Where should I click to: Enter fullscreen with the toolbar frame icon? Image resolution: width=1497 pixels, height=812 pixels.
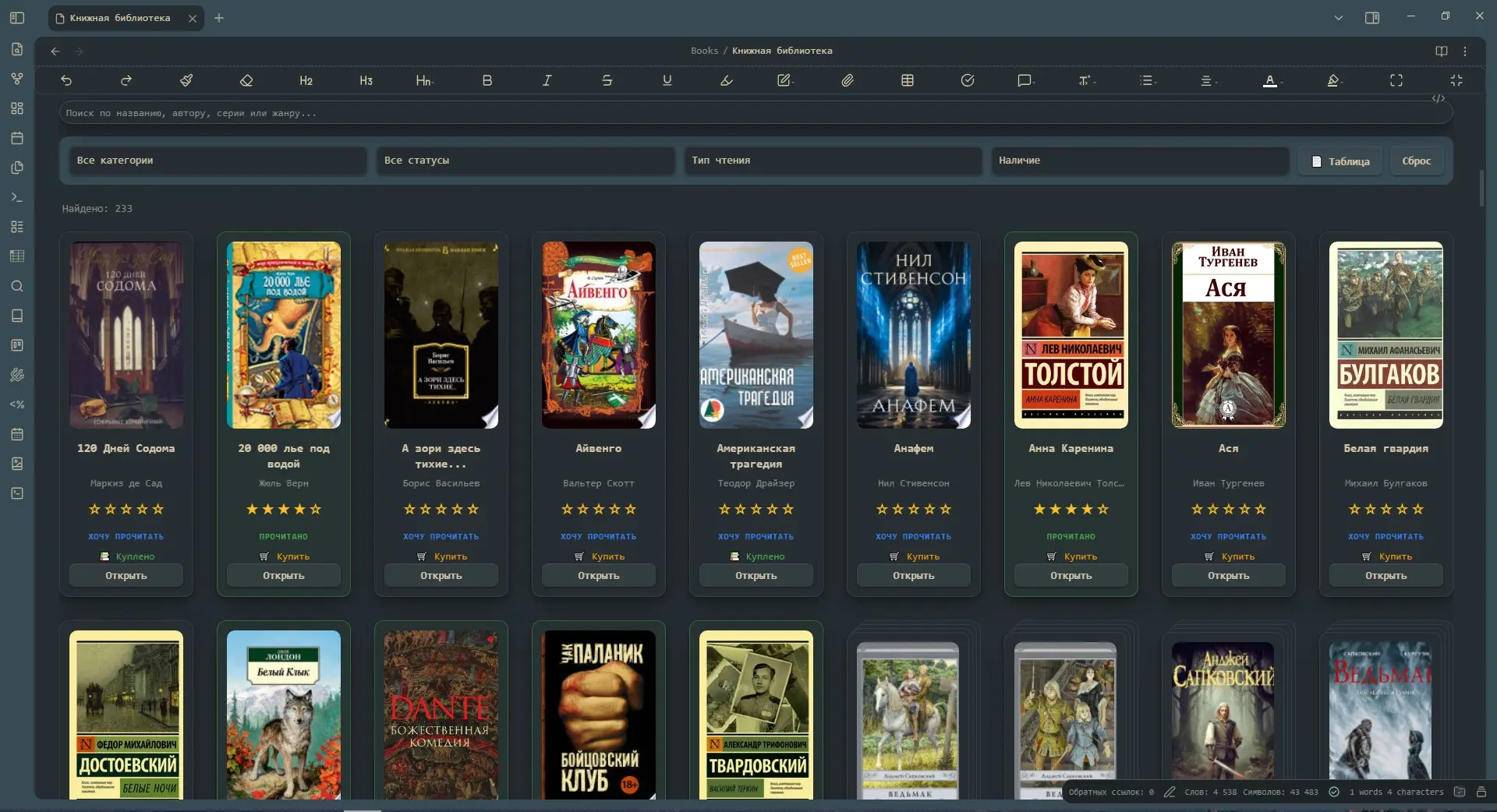point(1396,80)
